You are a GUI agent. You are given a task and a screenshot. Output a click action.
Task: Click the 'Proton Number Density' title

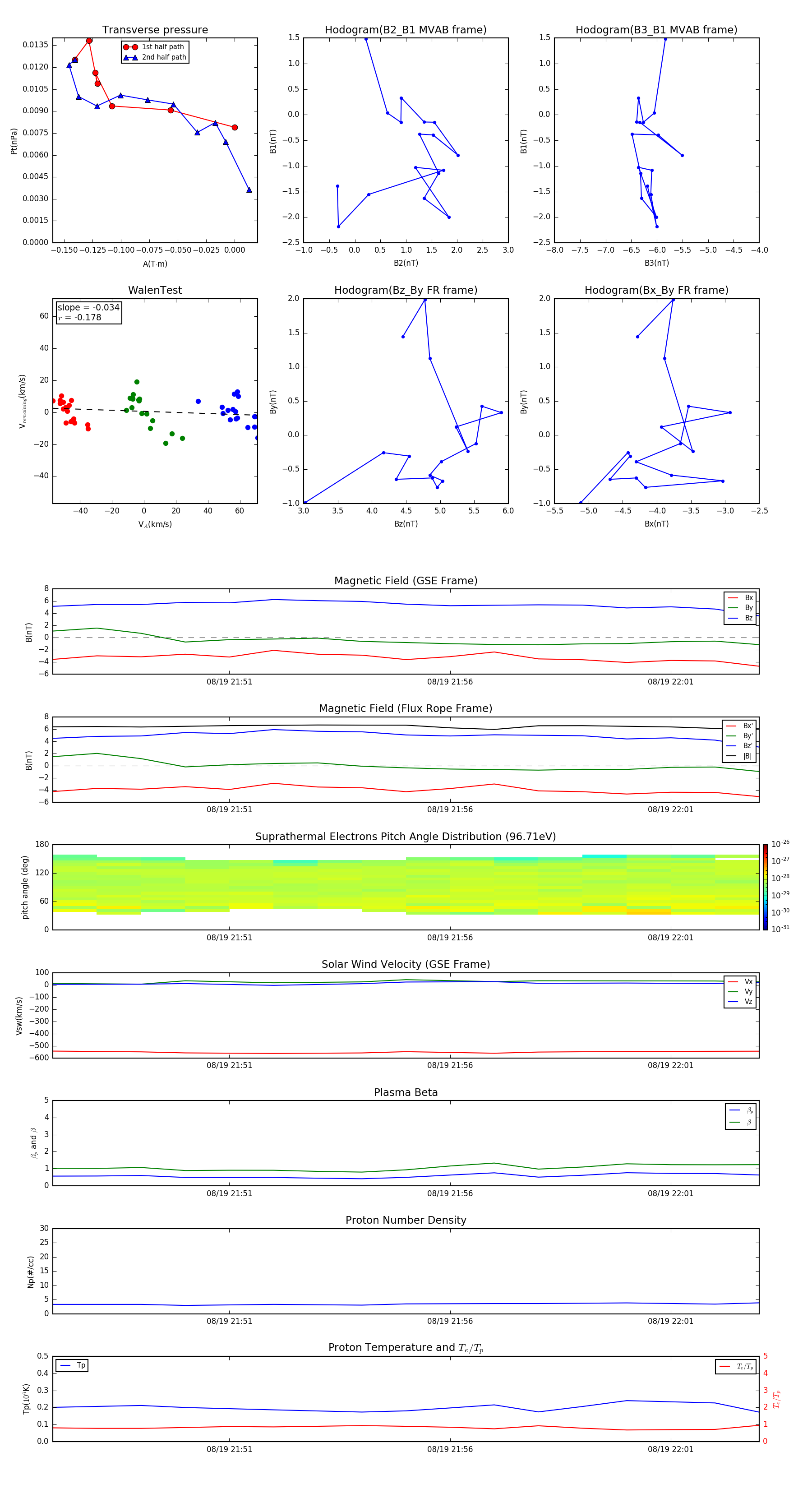(x=406, y=1220)
